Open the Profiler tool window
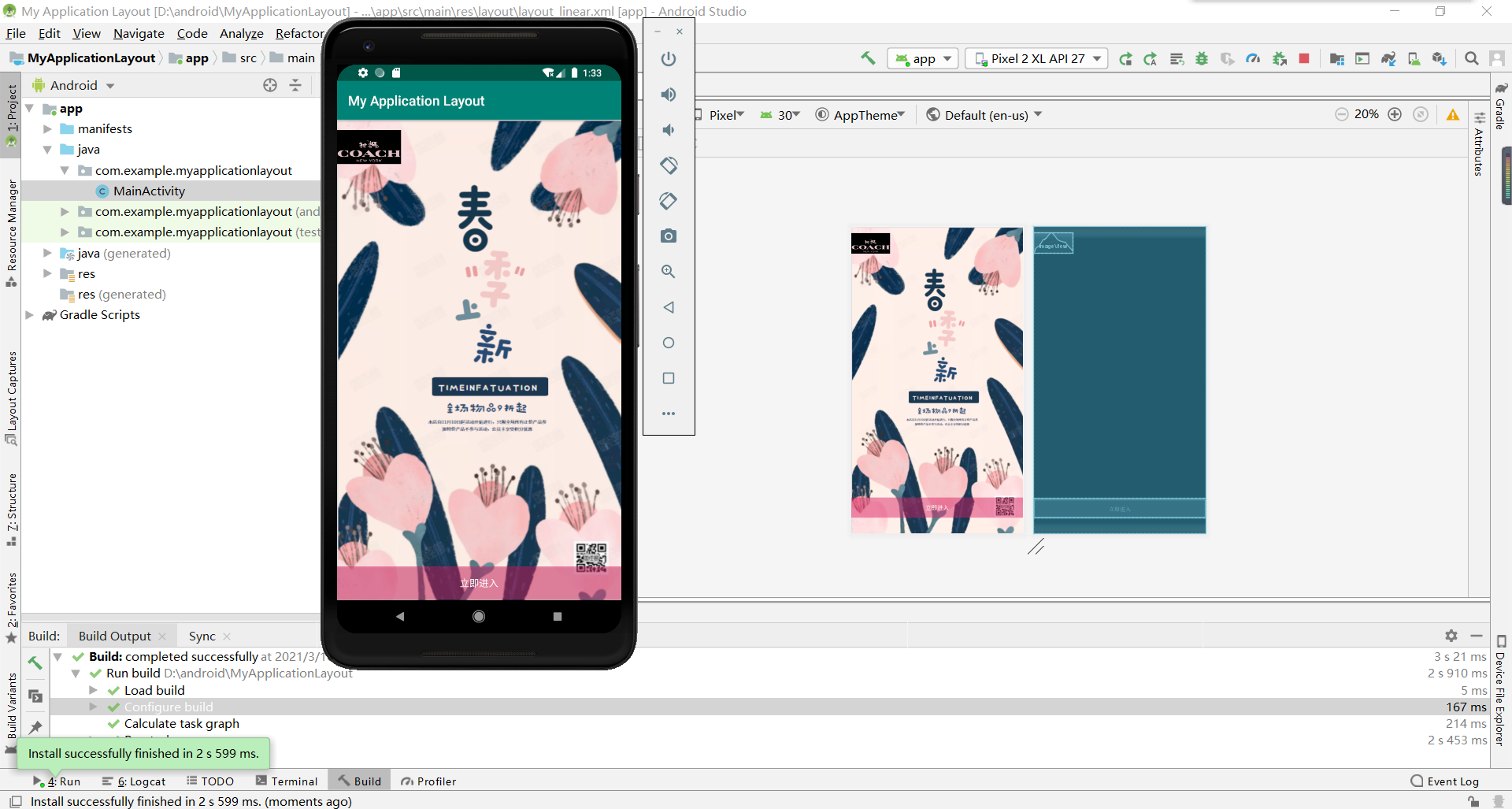Screen dimensions: 1512x809 click(x=429, y=781)
